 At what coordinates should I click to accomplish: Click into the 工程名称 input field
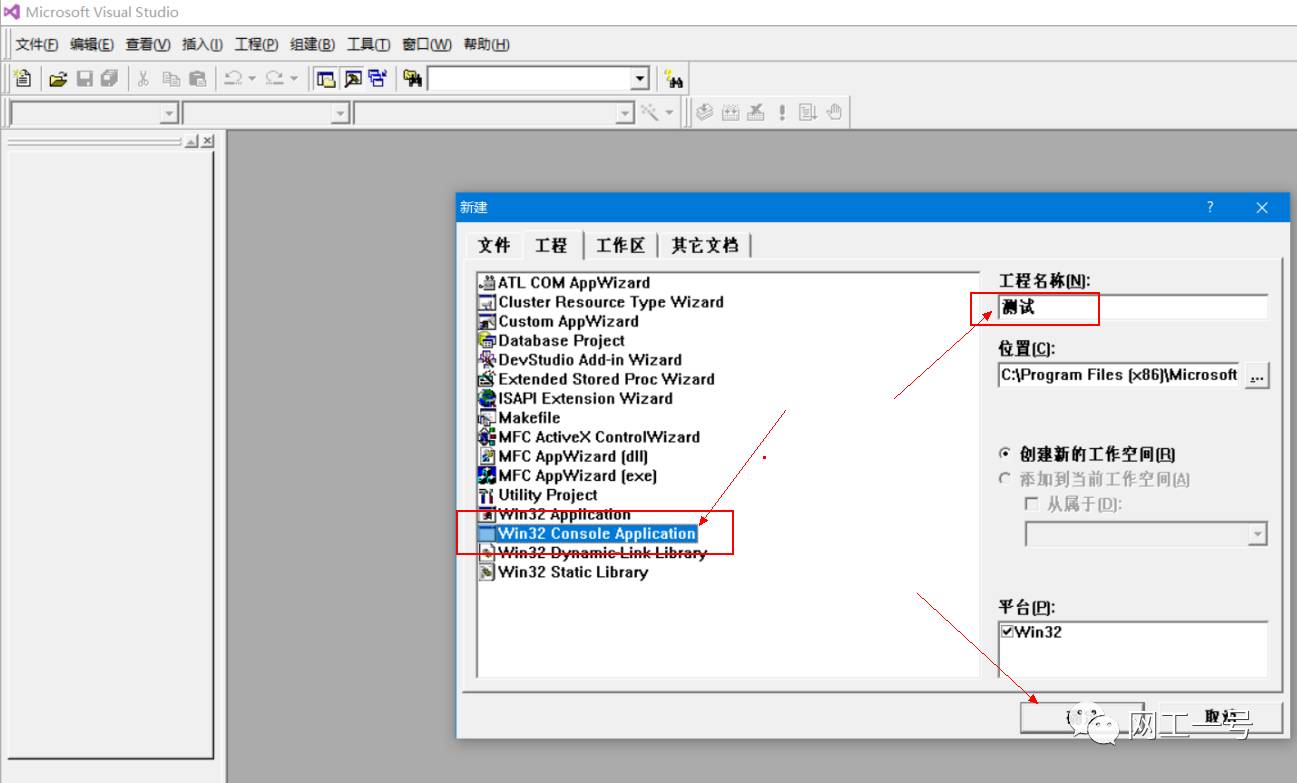pyautogui.click(x=1133, y=307)
